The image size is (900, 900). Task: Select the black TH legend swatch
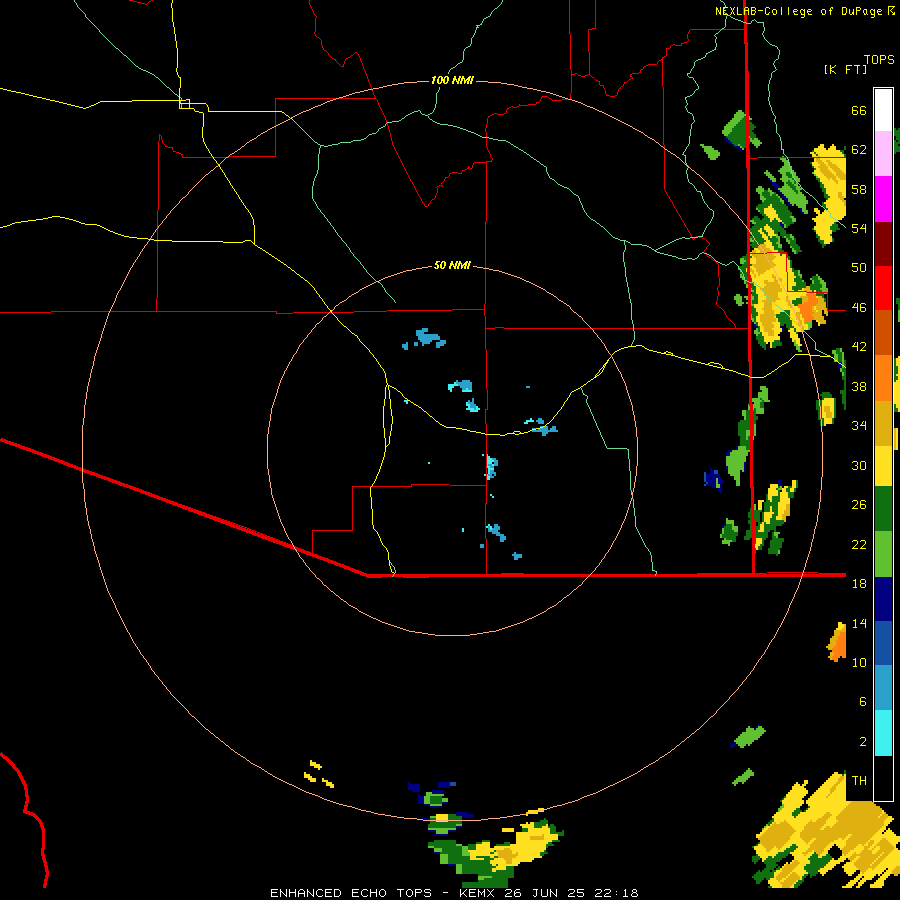(883, 778)
